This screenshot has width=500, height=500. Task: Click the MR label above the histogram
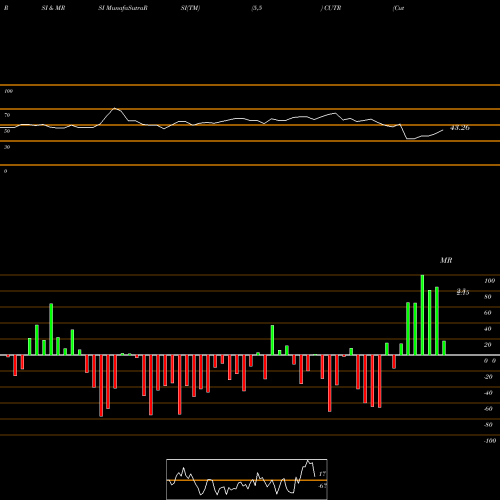[x=446, y=260]
